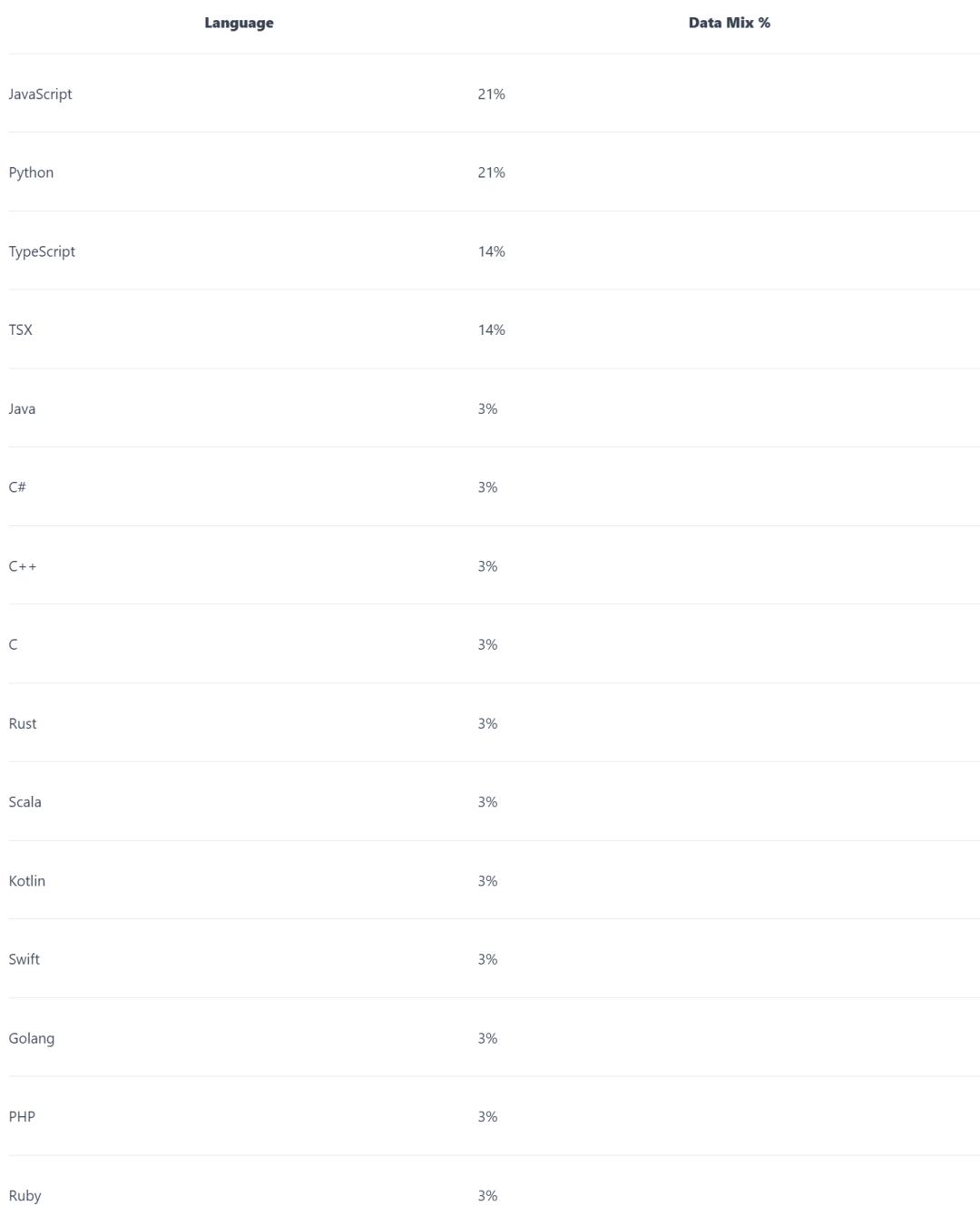Screen dimensions: 980x1216
Task: Select the Ruby row label
Action: (x=25, y=1196)
